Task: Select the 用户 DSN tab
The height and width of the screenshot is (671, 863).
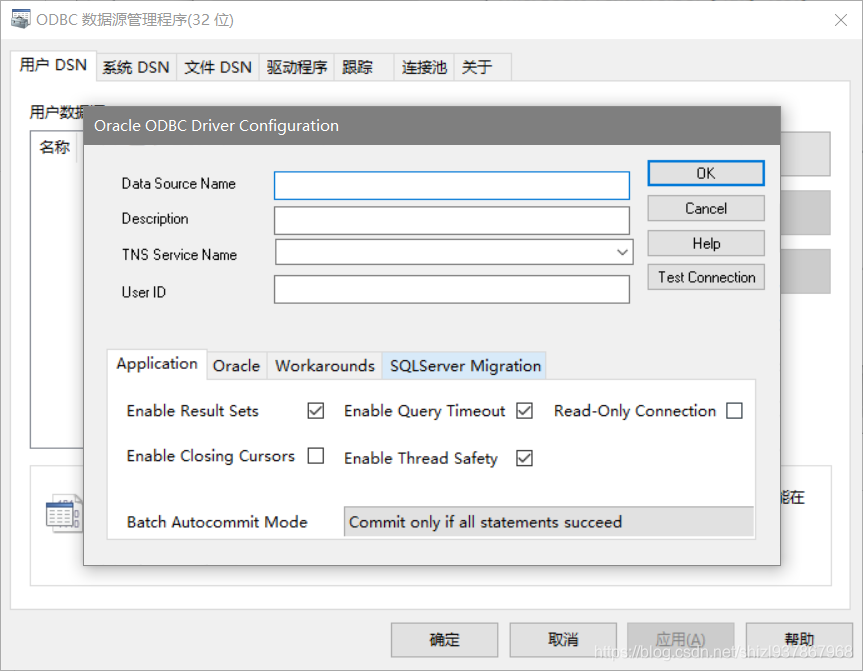Action: pos(53,66)
